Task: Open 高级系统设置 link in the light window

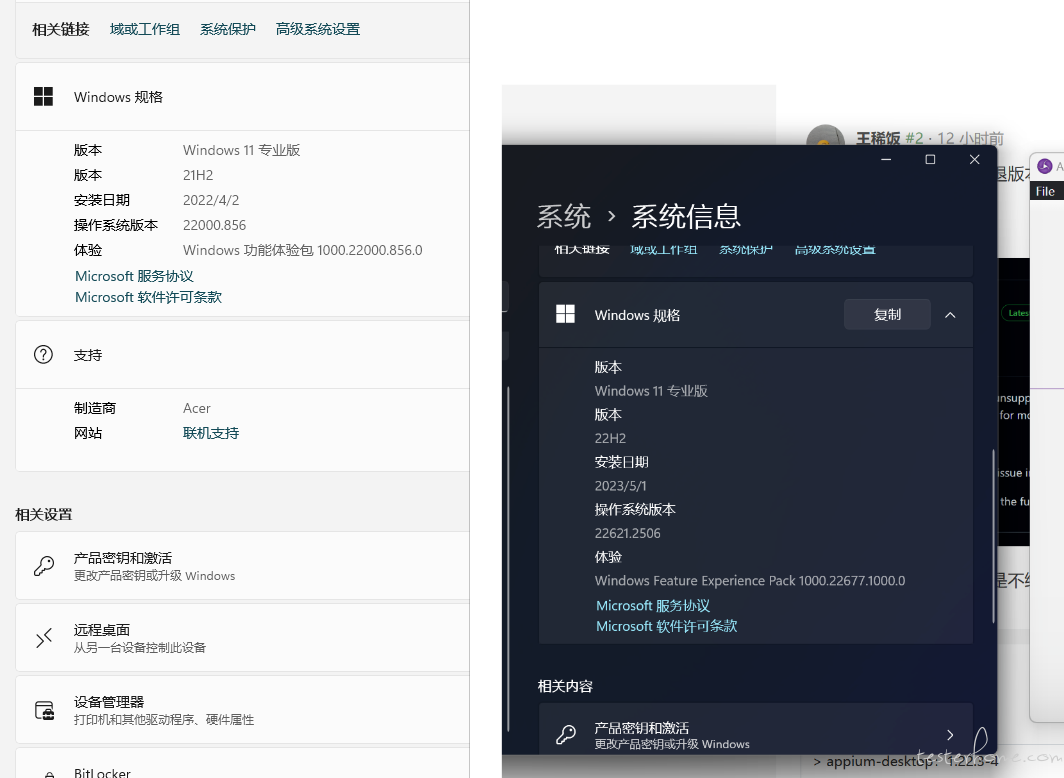Action: (318, 29)
